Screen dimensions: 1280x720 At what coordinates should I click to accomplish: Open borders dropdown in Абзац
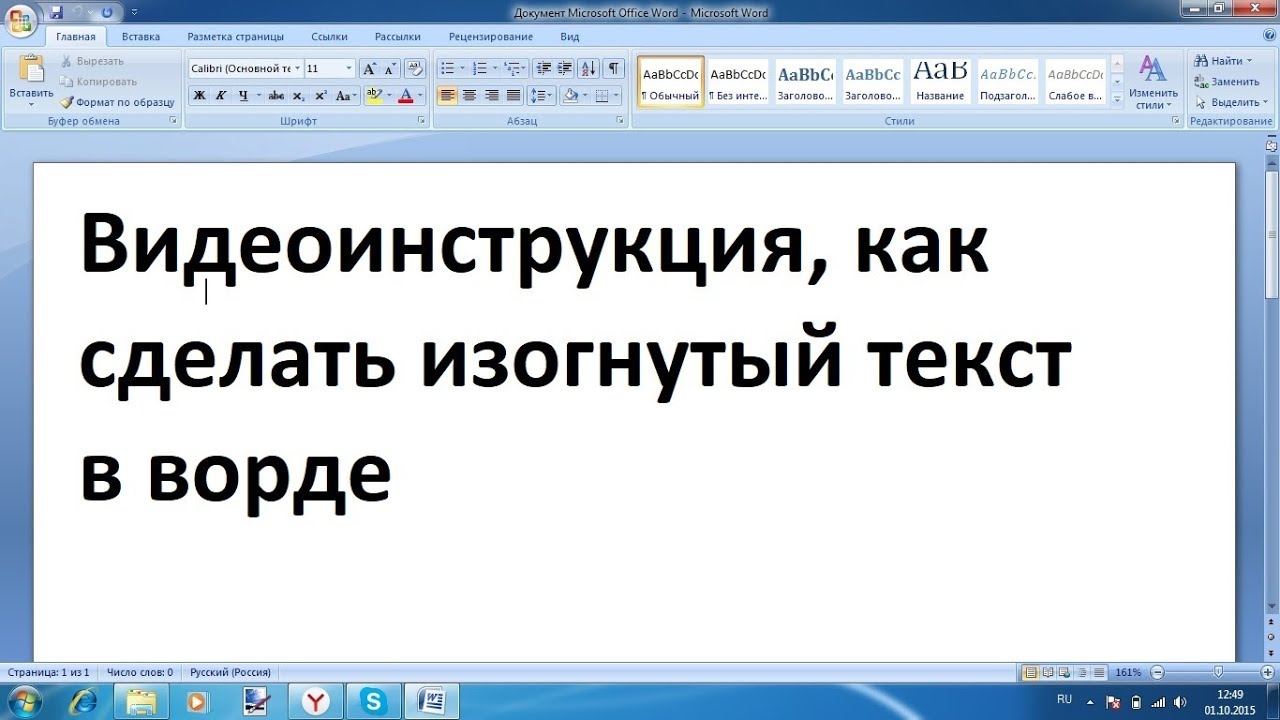(x=614, y=96)
